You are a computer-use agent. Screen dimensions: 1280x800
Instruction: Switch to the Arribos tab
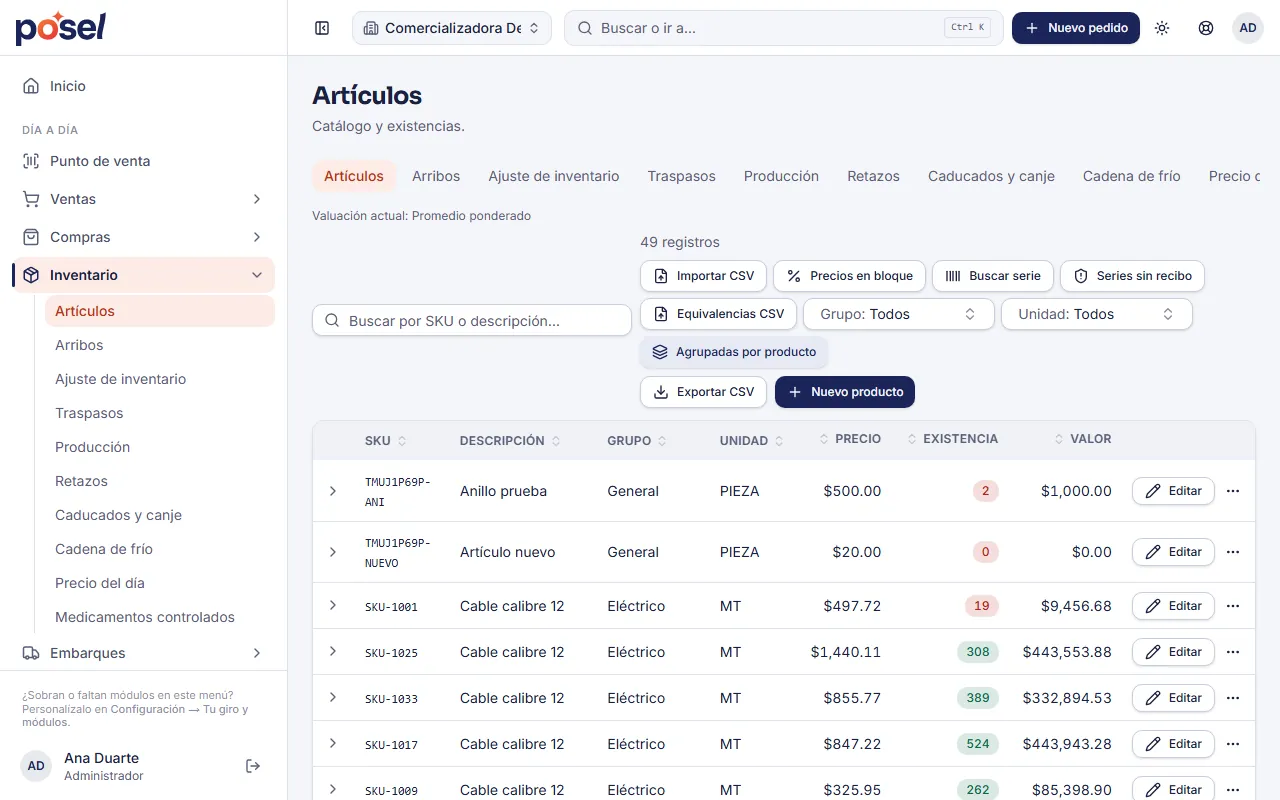(x=436, y=176)
